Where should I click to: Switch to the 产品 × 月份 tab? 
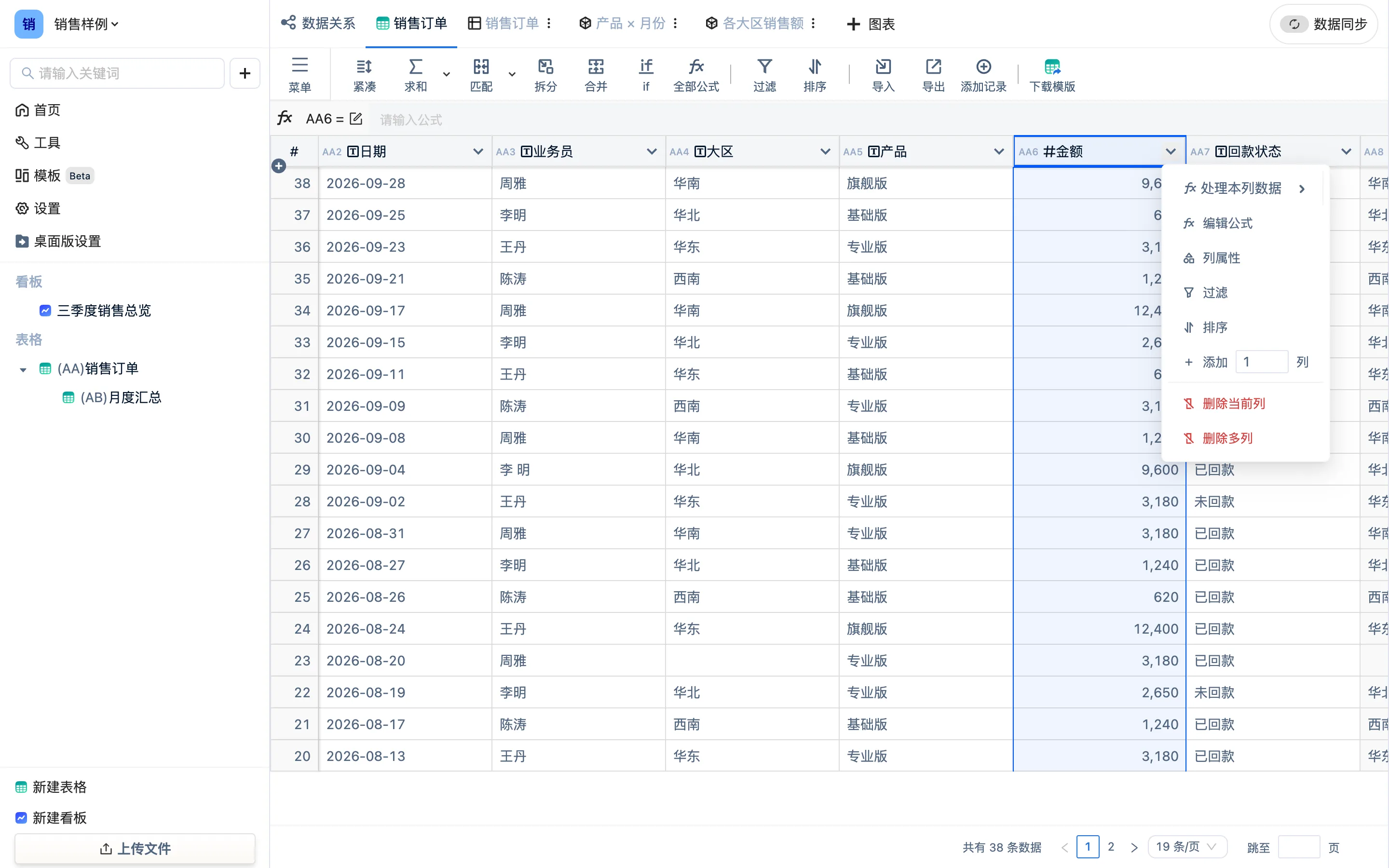pyautogui.click(x=623, y=24)
